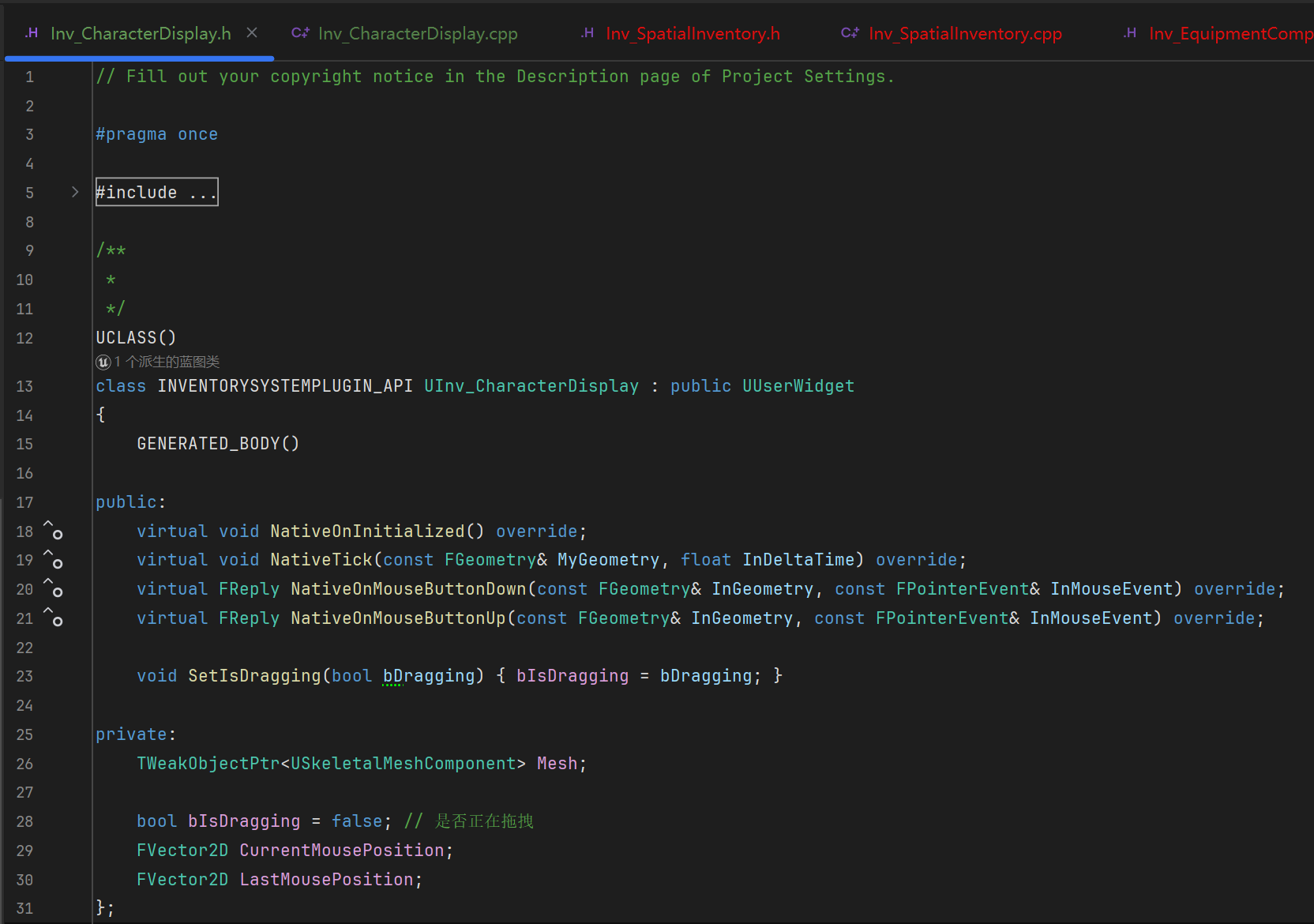1314x924 pixels.
Task: Click the Unreal icon beside derived blueprint hint
Action: (x=103, y=362)
